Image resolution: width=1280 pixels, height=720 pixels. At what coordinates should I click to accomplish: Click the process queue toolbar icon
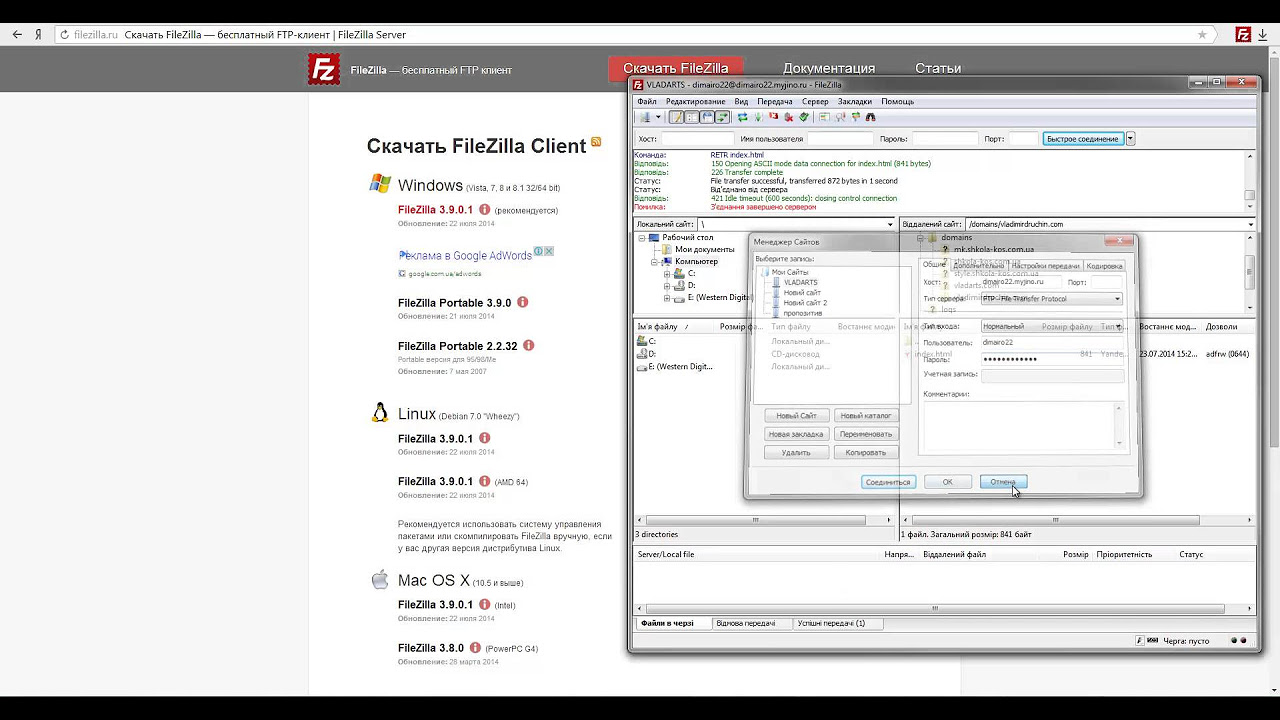click(x=758, y=117)
